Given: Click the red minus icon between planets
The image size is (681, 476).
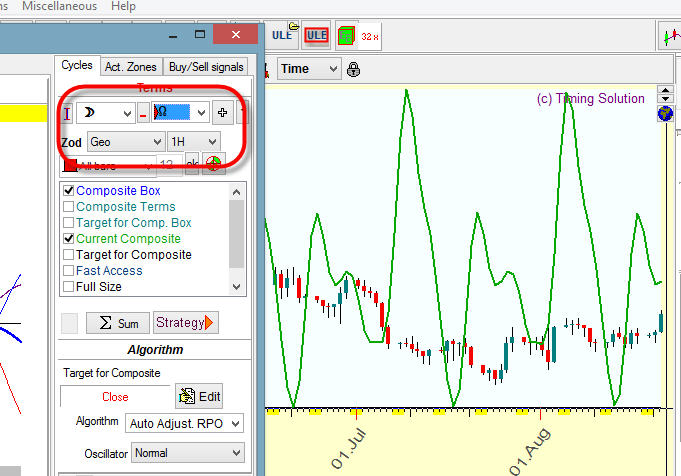Looking at the screenshot, I should (x=143, y=114).
